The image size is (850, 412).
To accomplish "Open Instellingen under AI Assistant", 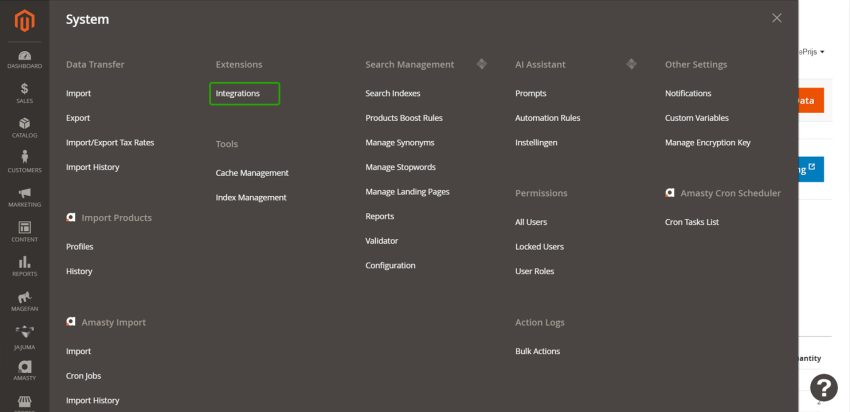I will click(x=536, y=143).
